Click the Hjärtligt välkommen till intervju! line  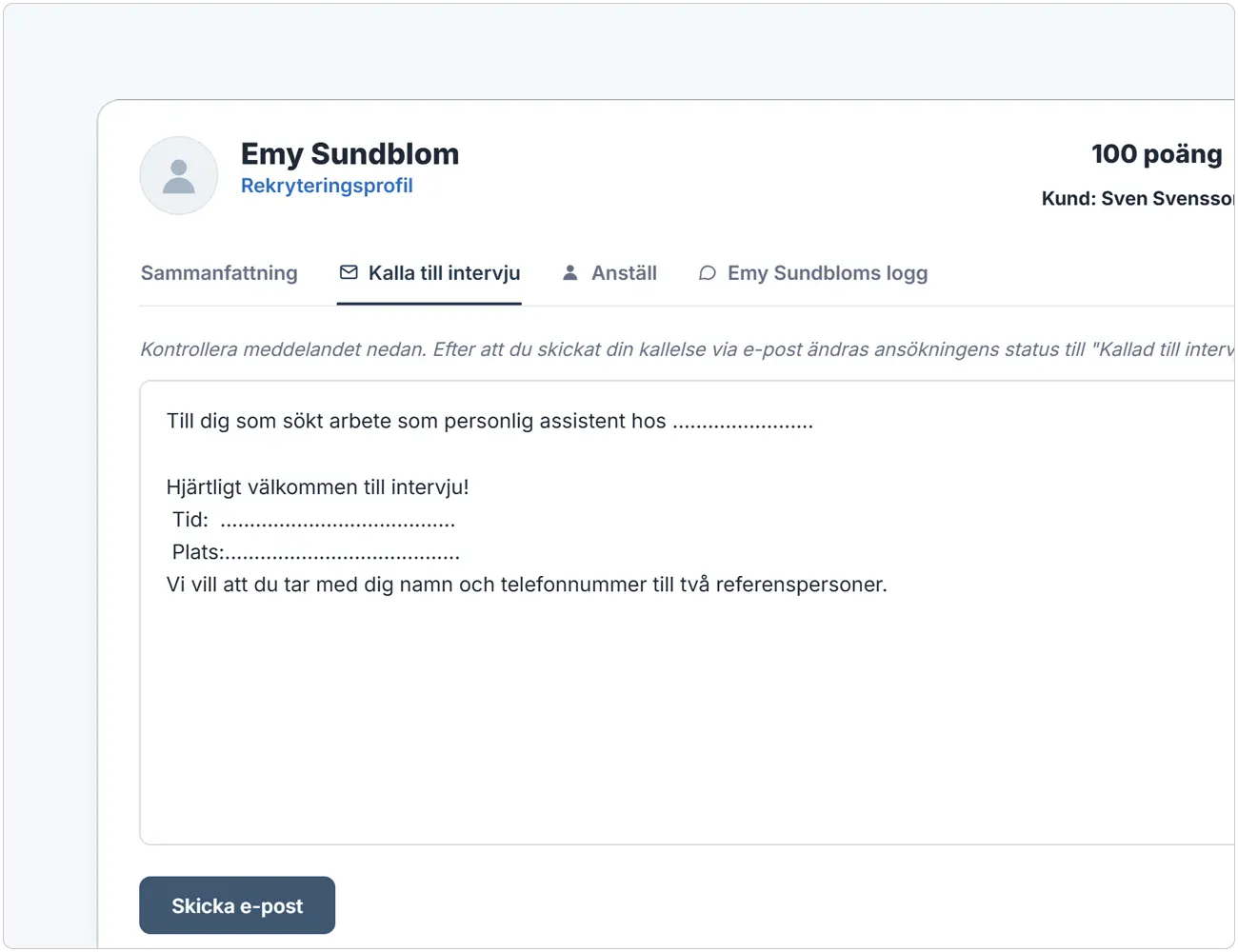coord(318,487)
